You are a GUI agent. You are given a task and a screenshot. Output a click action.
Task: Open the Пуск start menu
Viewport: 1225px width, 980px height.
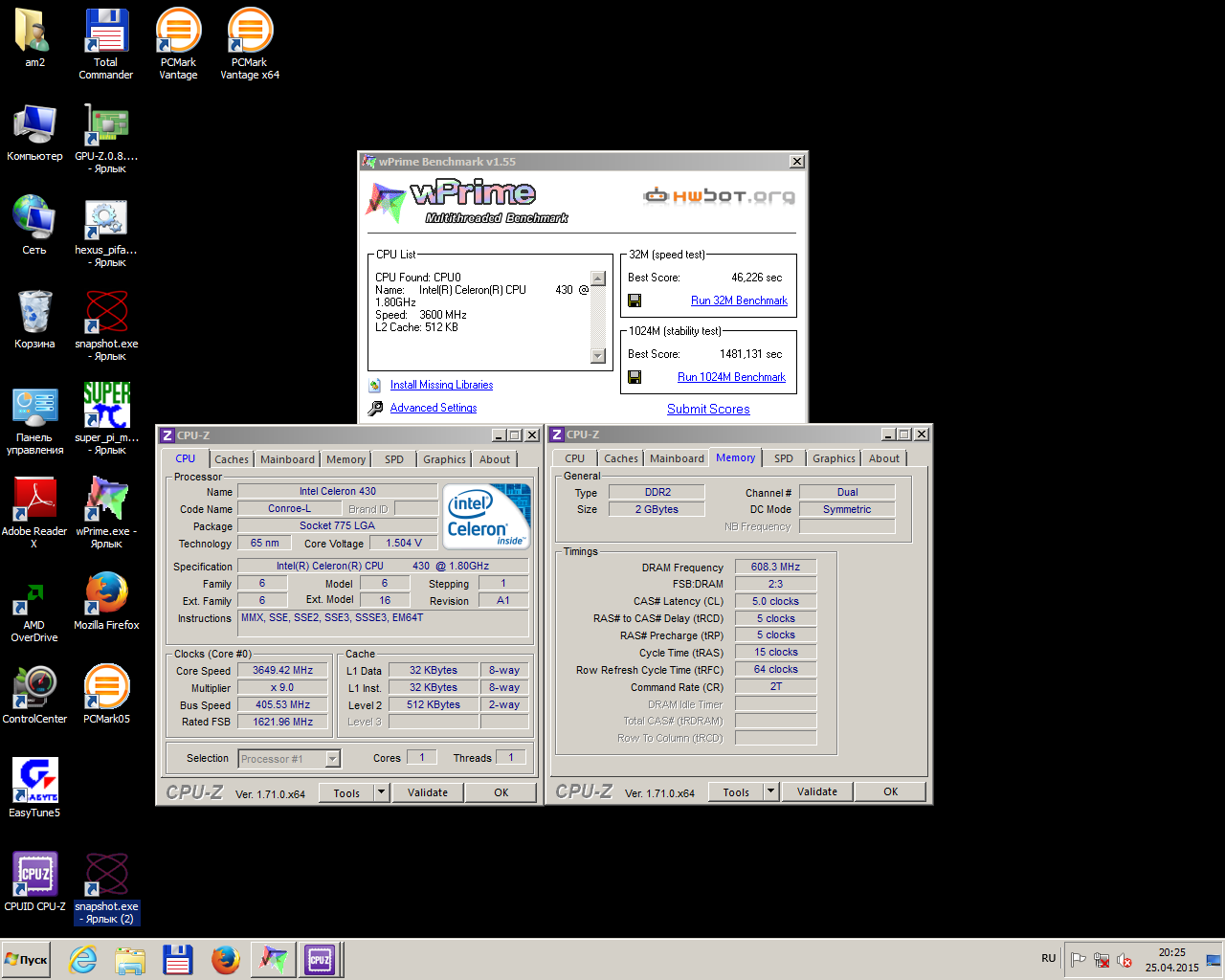tap(26, 959)
